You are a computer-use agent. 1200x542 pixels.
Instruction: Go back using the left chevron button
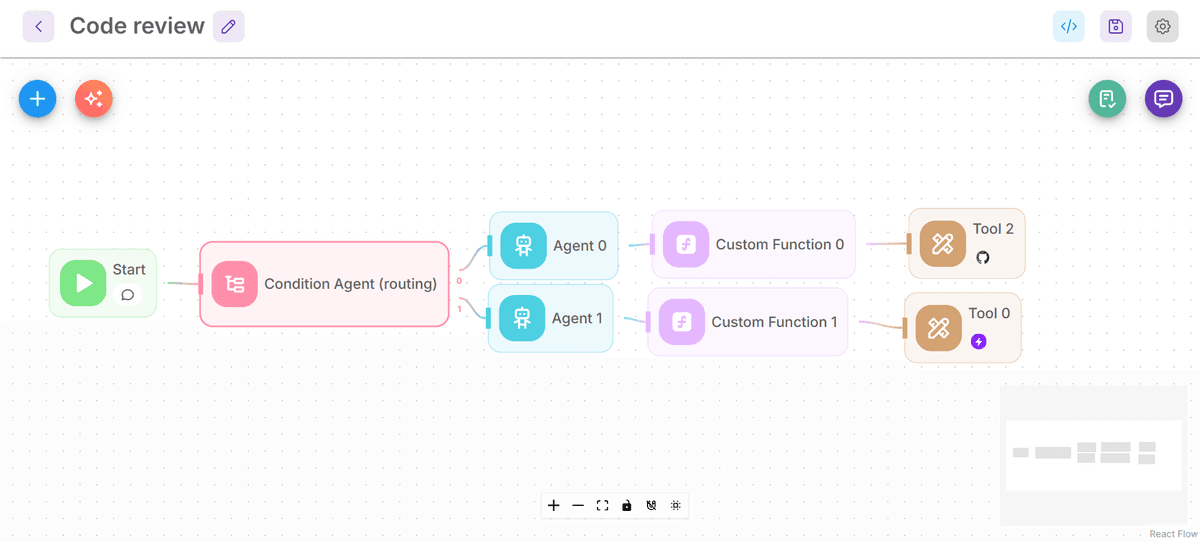point(38,27)
